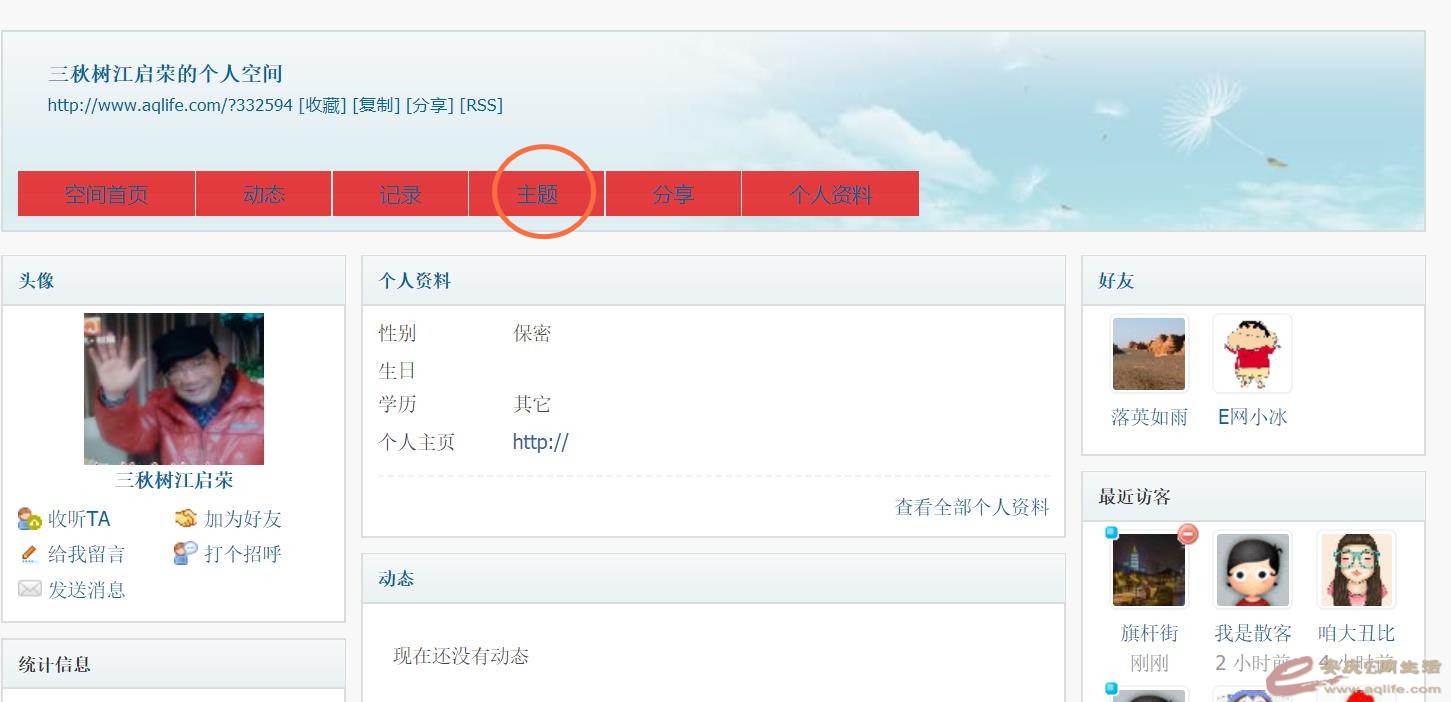Click the profile photo of 三秋树江启荣
The width and height of the screenshot is (1451, 702).
(174, 389)
